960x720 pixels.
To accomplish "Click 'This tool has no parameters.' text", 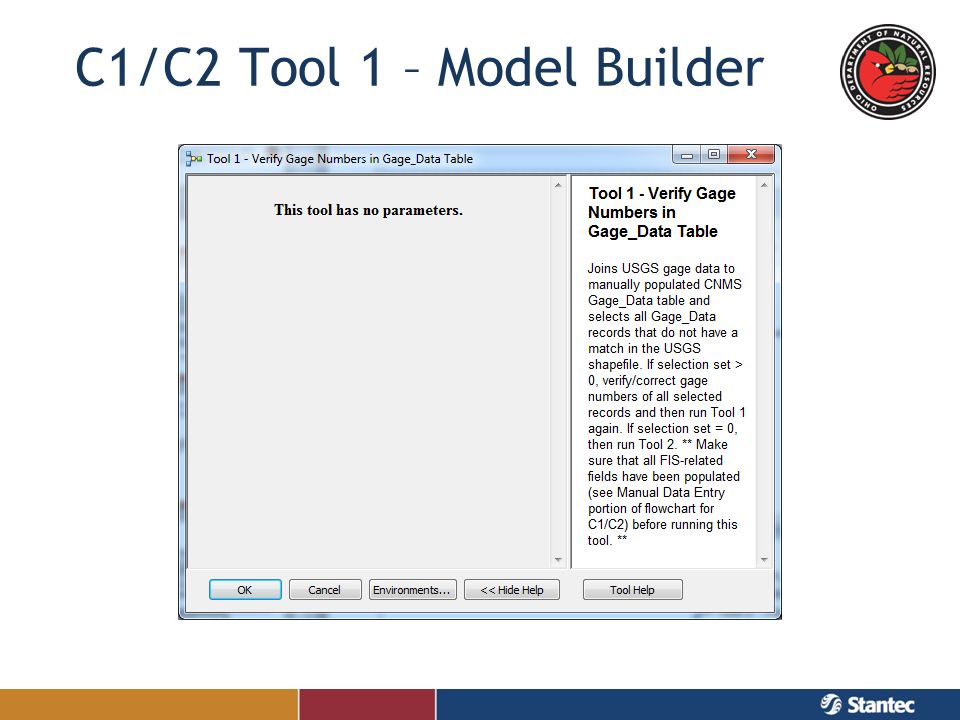I will (x=368, y=210).
